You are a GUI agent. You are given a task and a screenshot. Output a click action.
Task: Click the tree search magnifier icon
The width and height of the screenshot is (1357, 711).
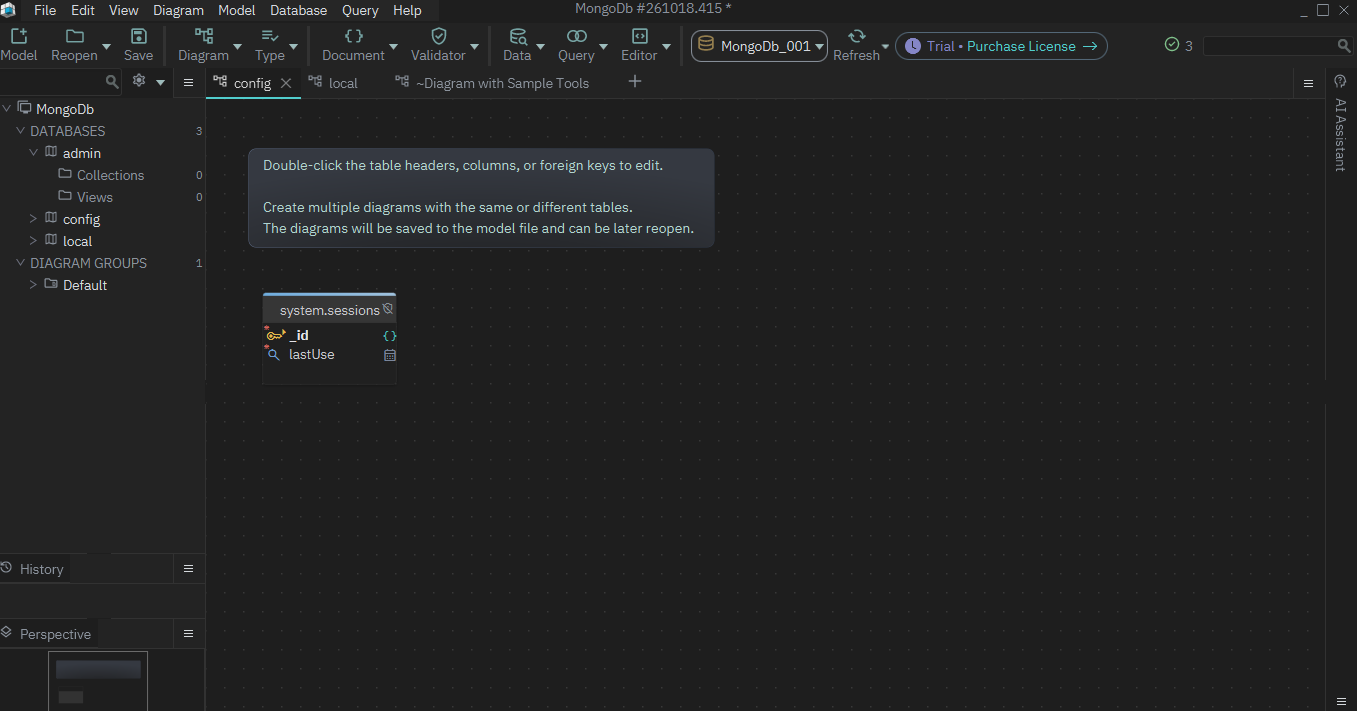(112, 82)
